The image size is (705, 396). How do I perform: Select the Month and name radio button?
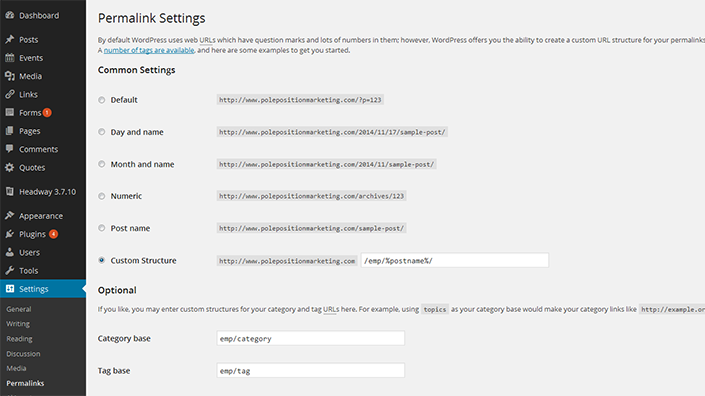(102, 164)
